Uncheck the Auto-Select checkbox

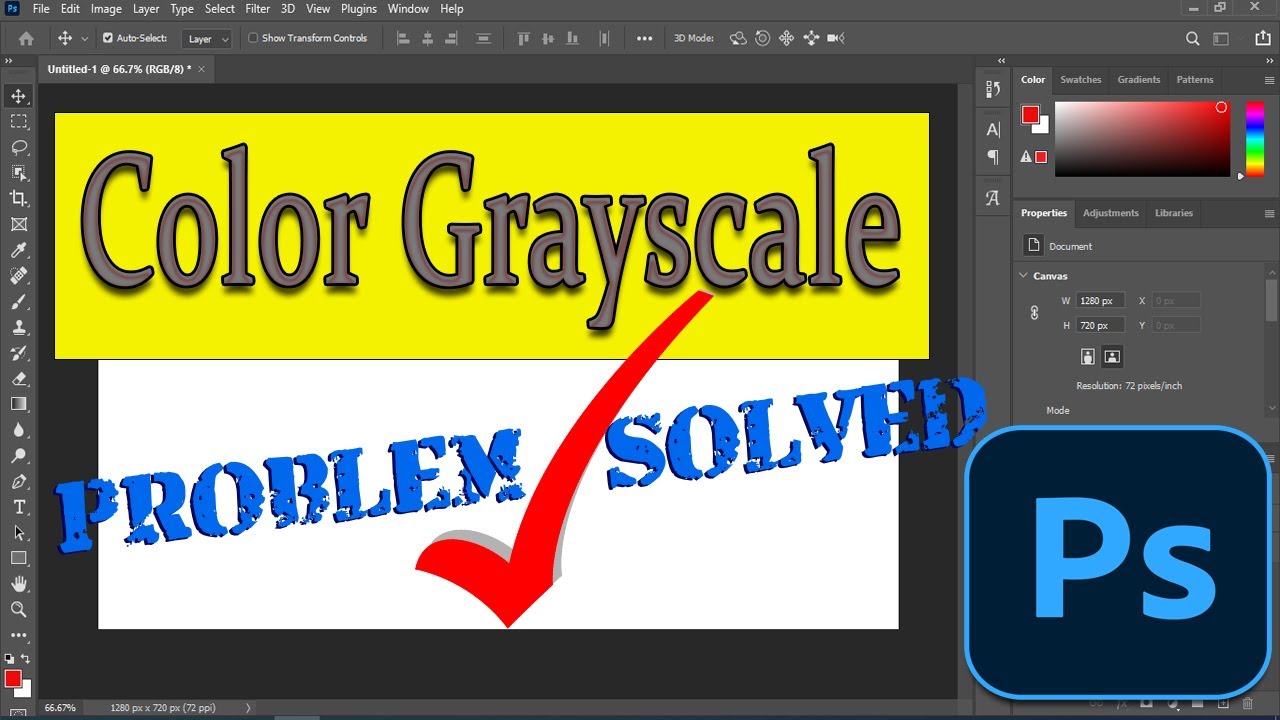(108, 38)
